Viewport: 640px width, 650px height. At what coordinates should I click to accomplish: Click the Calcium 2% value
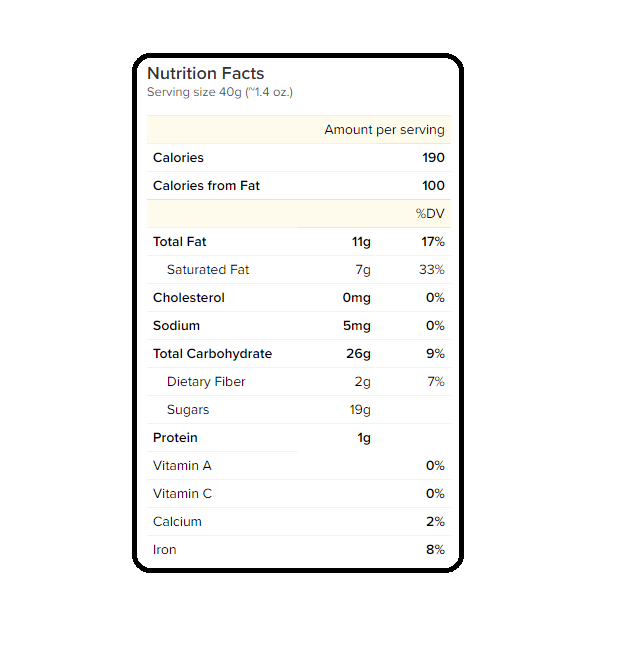point(435,522)
